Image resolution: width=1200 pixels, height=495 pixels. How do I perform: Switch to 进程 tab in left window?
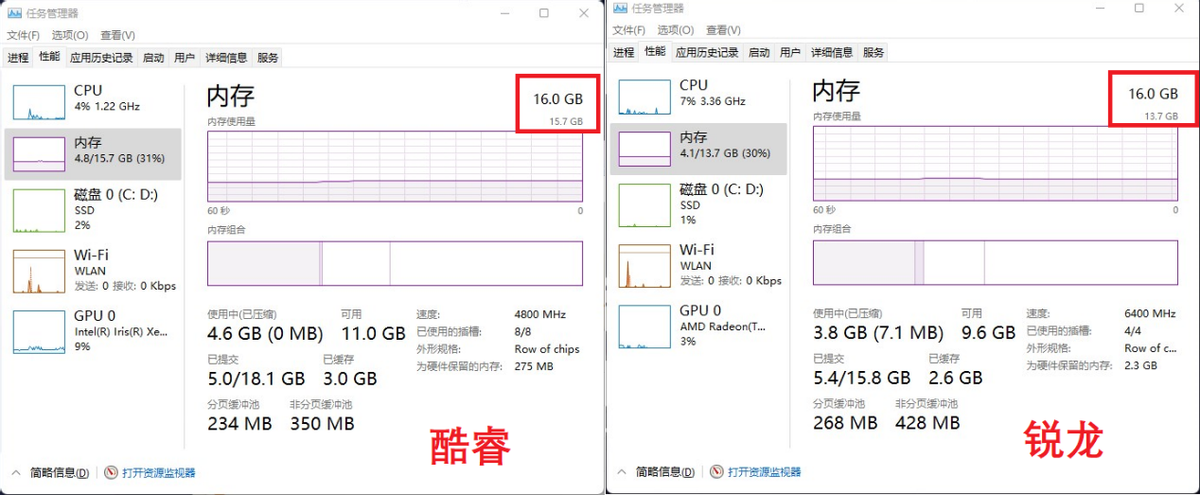pyautogui.click(x=18, y=58)
